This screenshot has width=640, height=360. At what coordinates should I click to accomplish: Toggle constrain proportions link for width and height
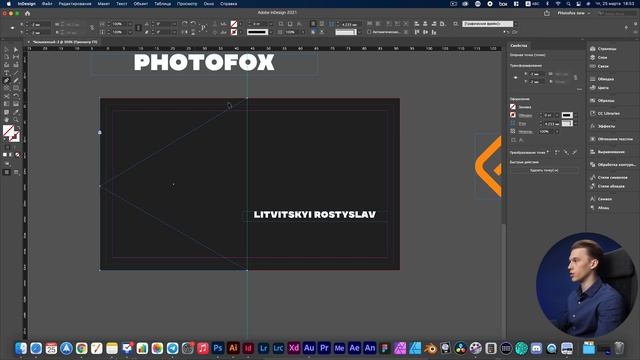92,28
